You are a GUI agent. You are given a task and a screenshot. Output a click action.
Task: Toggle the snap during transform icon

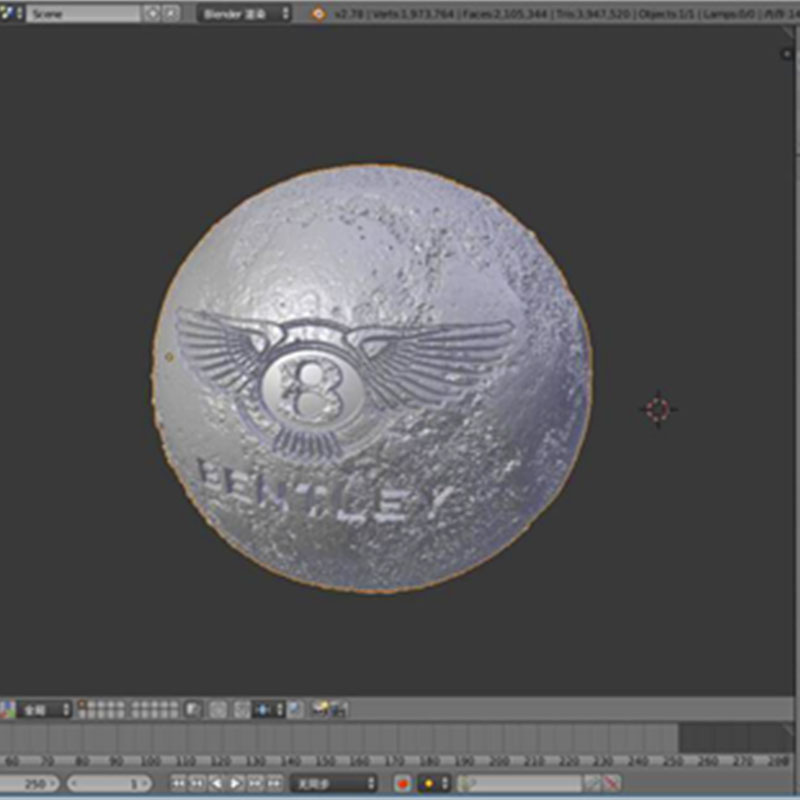(242, 710)
